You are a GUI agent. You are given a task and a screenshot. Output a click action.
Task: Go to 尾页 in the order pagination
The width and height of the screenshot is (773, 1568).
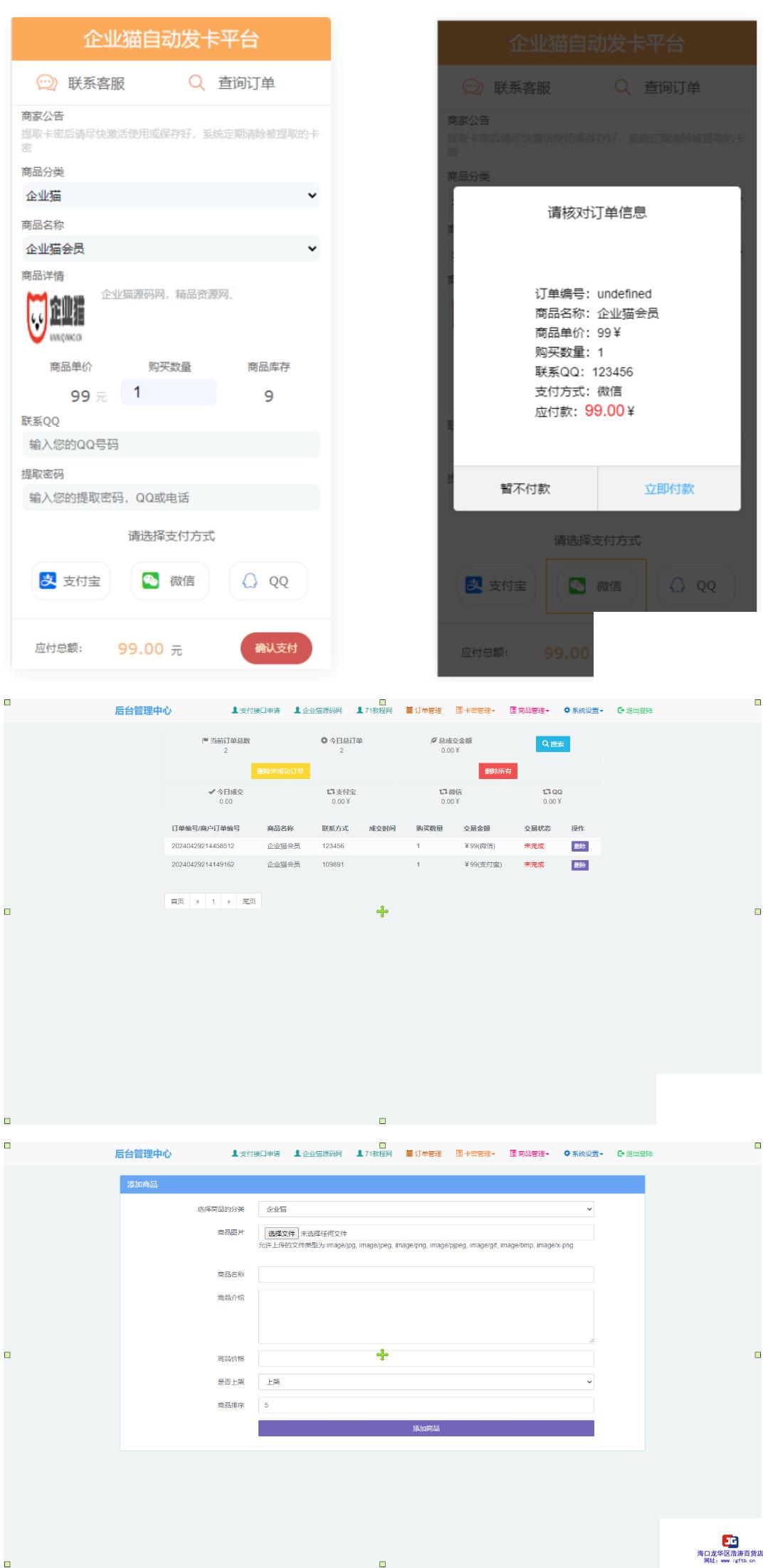click(x=249, y=901)
